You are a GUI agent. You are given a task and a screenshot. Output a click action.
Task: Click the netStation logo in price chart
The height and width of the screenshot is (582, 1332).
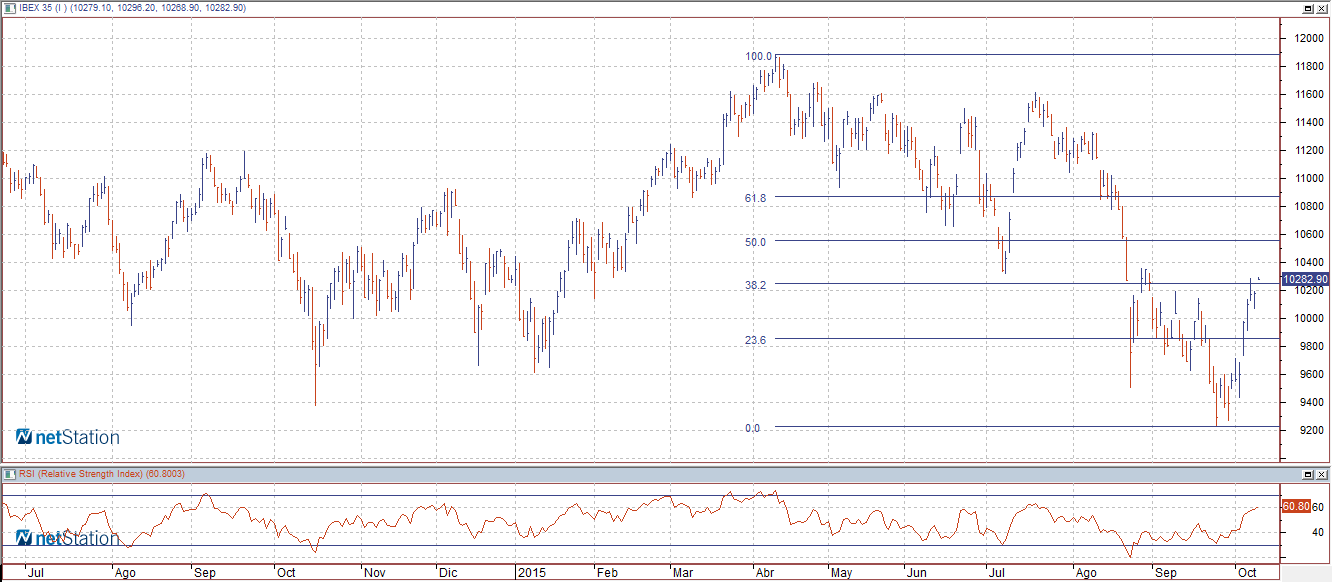(x=67, y=437)
